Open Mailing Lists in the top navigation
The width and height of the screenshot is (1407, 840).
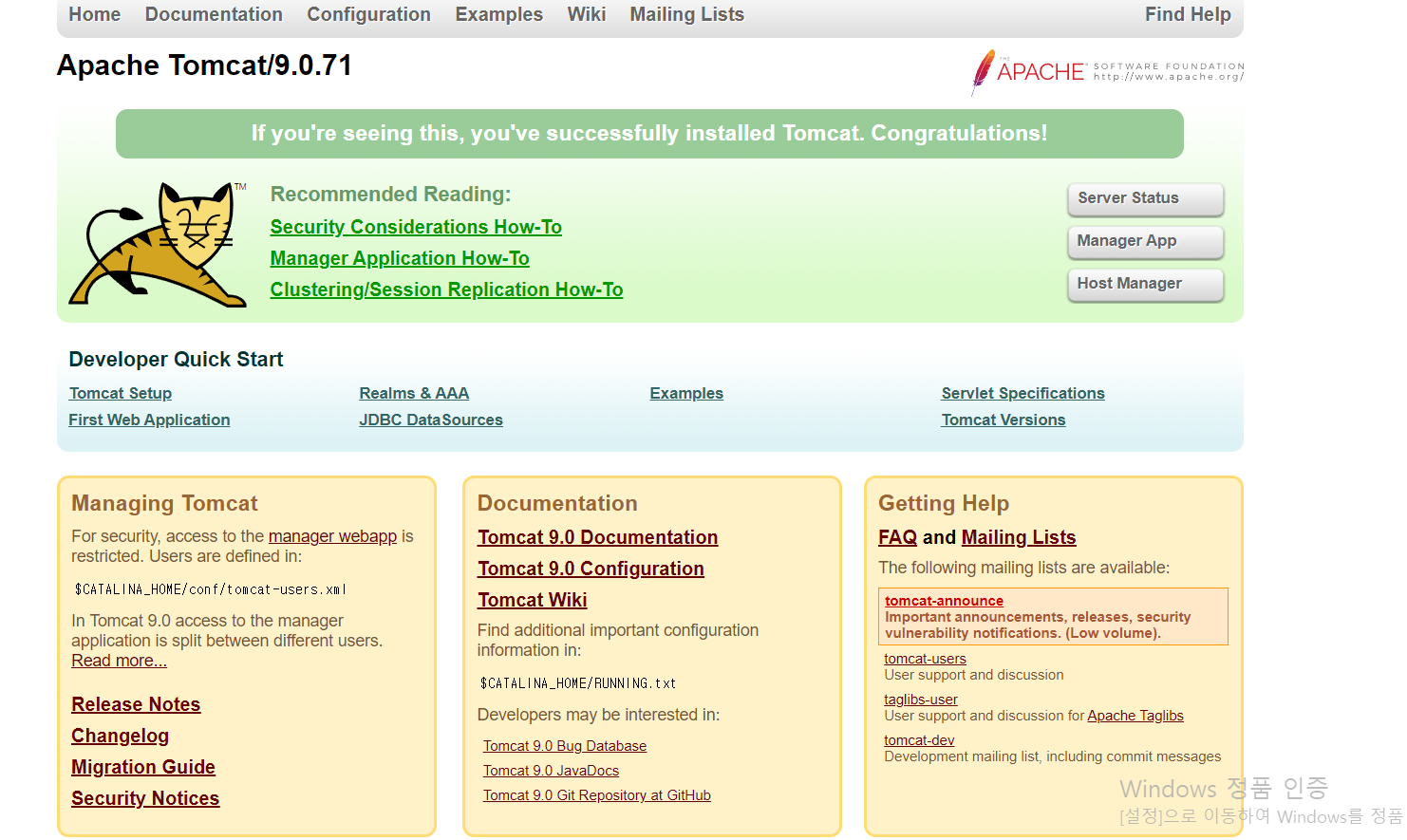[686, 14]
